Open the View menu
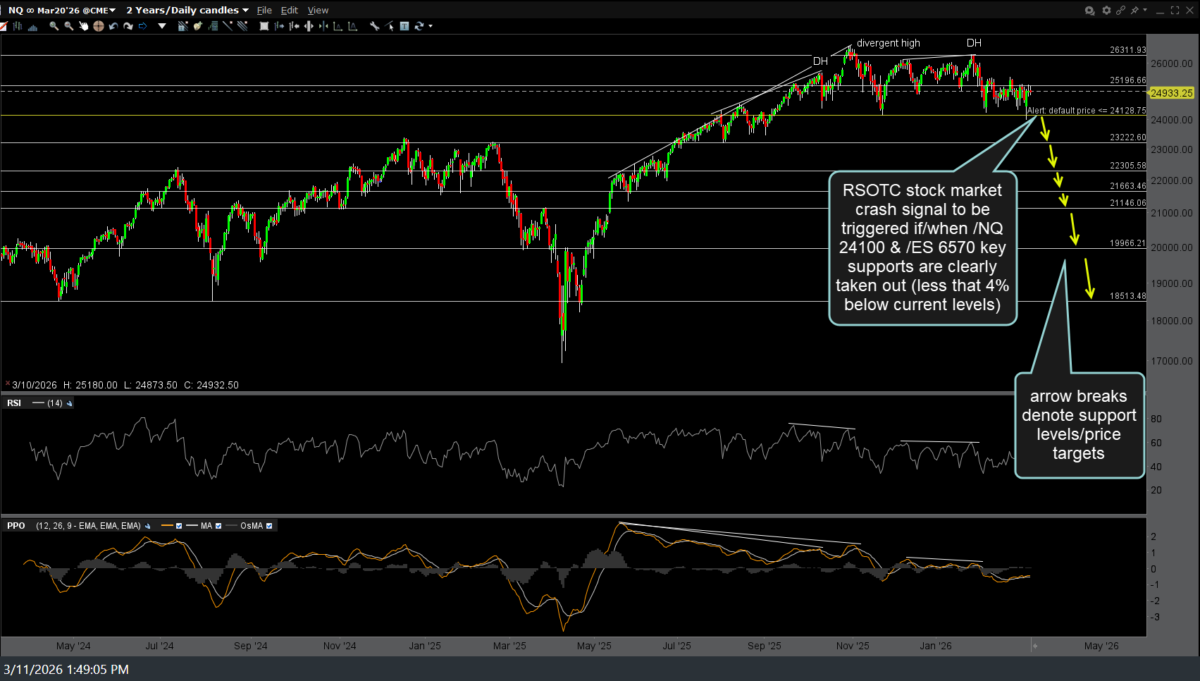This screenshot has width=1200, height=681. [318, 10]
